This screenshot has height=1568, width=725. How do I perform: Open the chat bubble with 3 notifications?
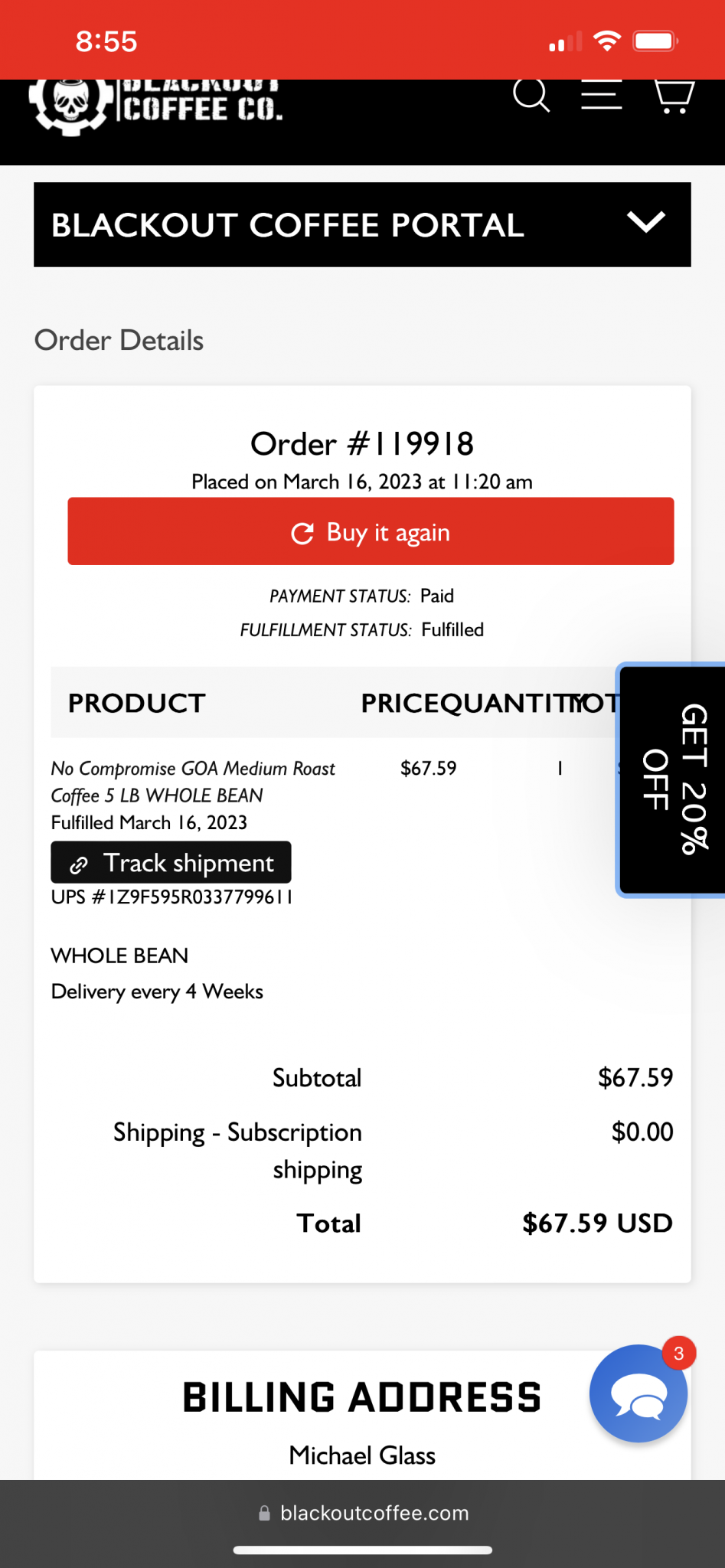[x=638, y=1393]
